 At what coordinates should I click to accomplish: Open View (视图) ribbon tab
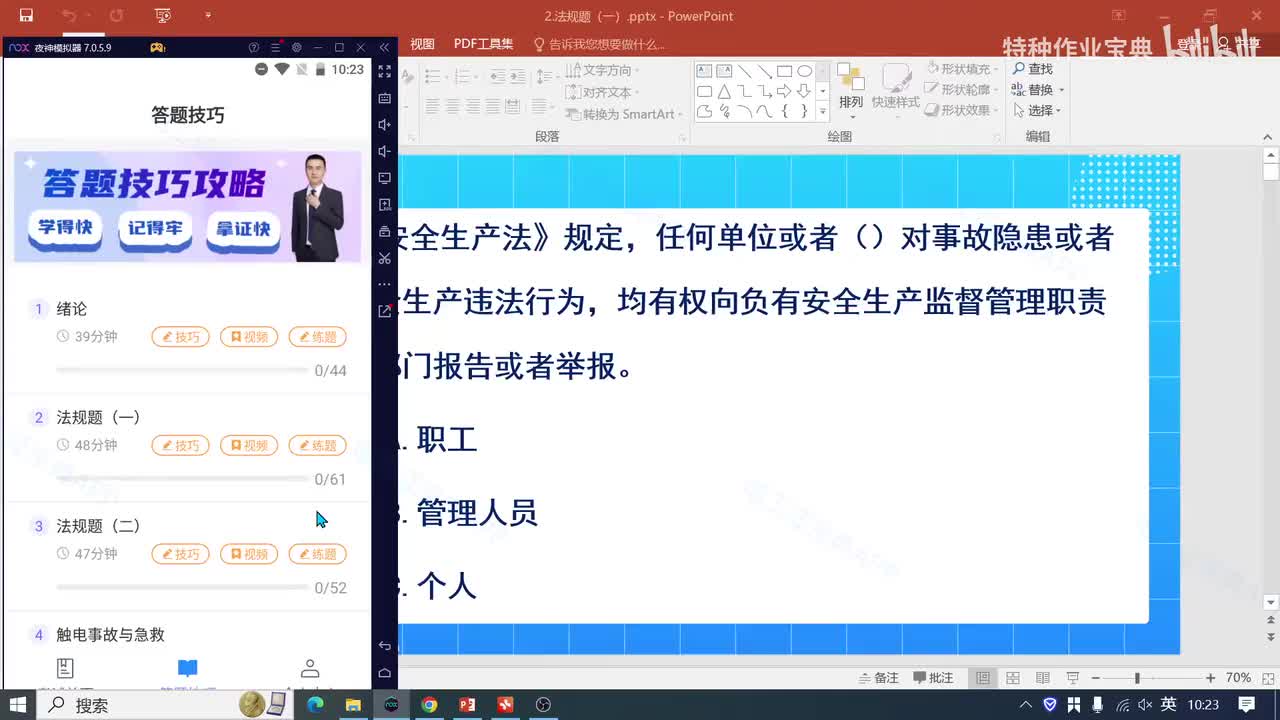point(423,44)
